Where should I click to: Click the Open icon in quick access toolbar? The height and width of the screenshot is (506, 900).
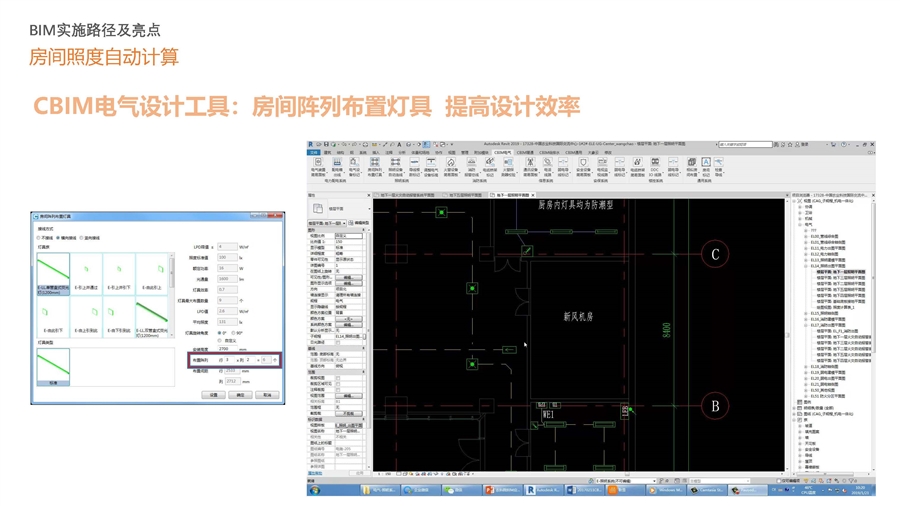pyautogui.click(x=319, y=145)
